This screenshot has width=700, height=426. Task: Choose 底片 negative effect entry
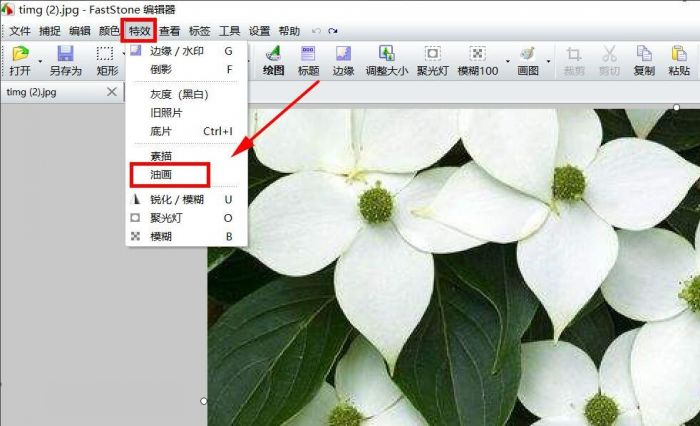coord(187,131)
